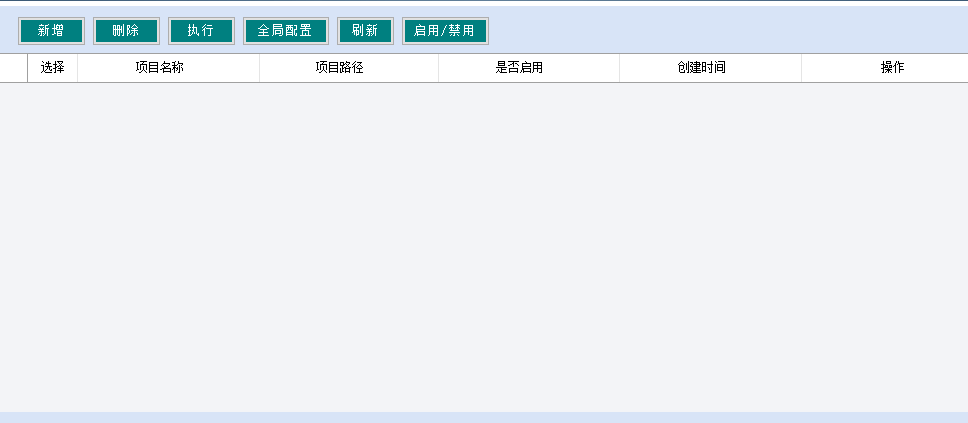The image size is (968, 423).
Task: Click the 创建时间 column header
Action: [710, 68]
